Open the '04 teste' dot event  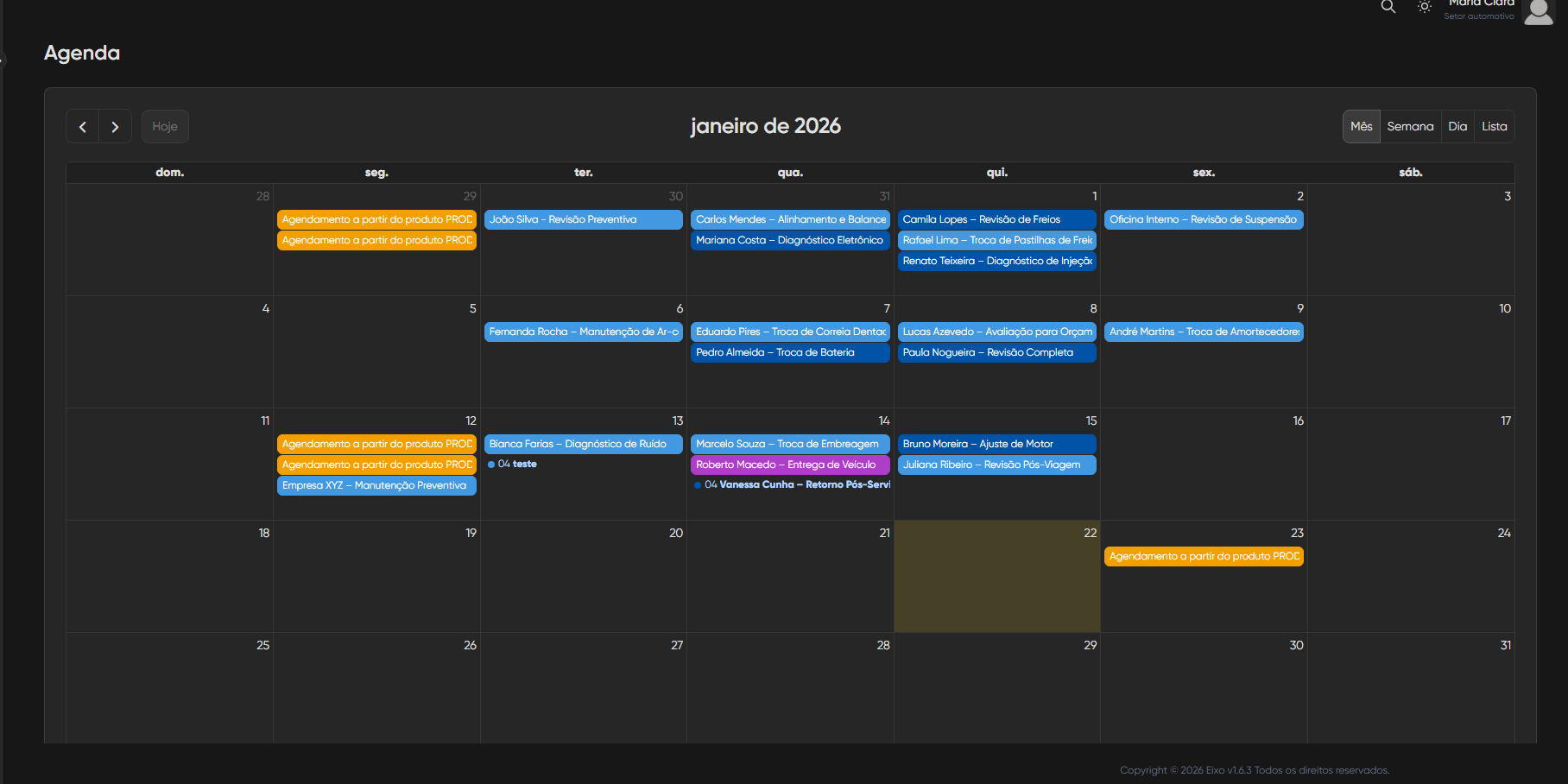(x=516, y=465)
